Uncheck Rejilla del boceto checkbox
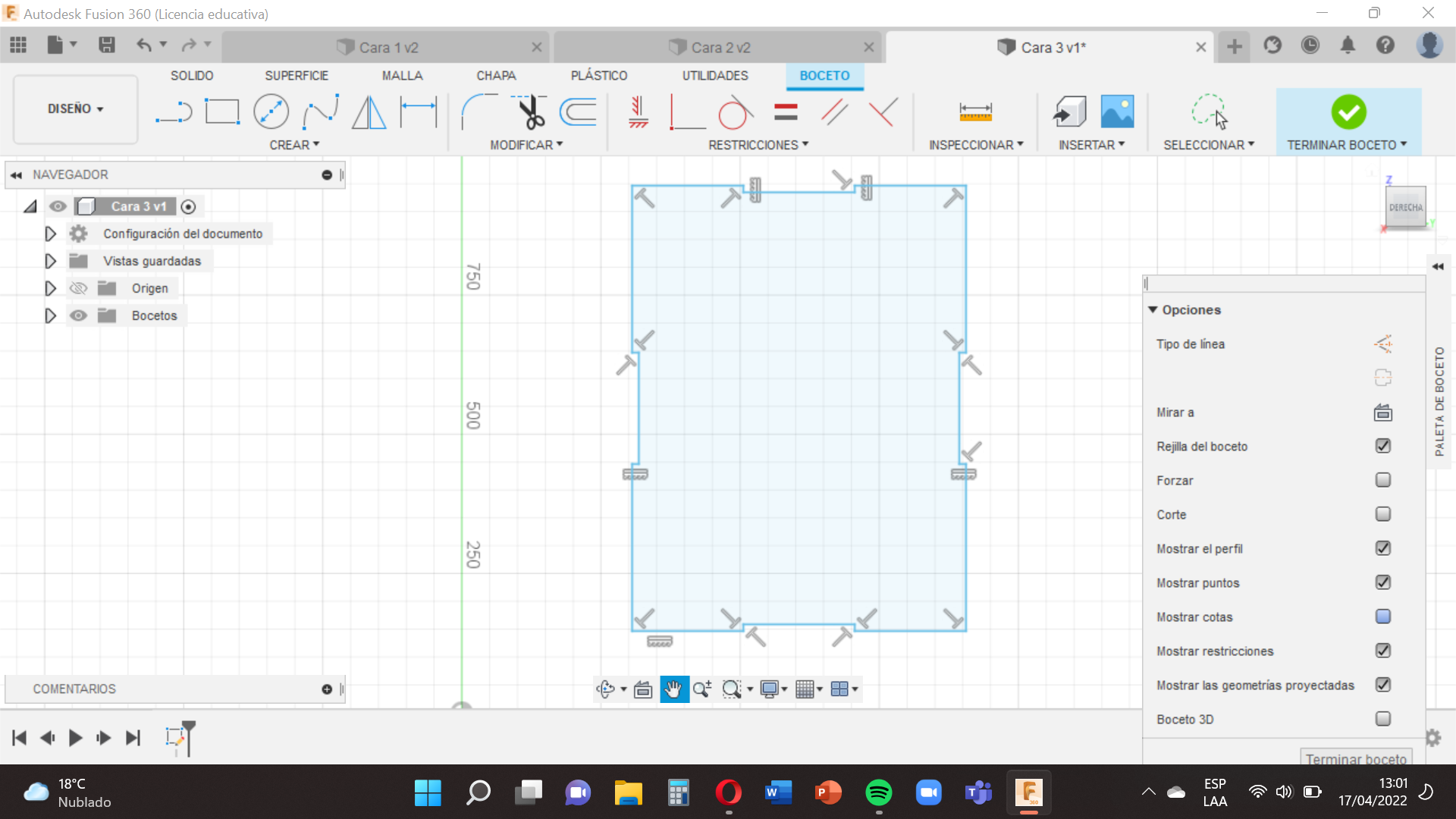This screenshot has height=819, width=1456. click(x=1382, y=446)
